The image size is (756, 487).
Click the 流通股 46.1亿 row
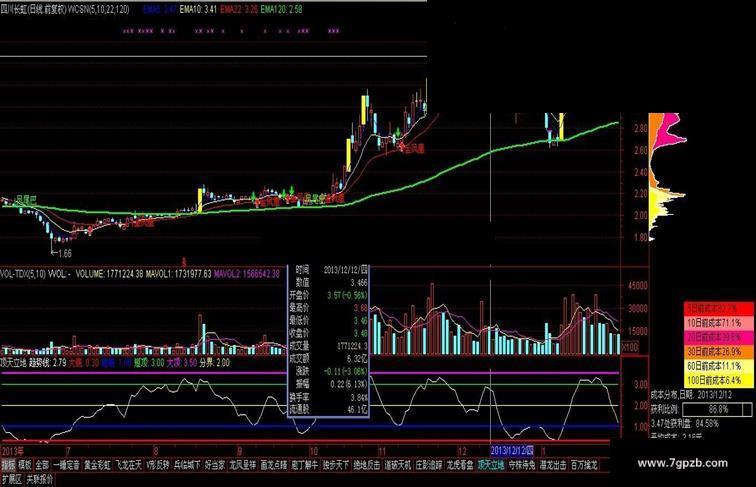point(328,409)
